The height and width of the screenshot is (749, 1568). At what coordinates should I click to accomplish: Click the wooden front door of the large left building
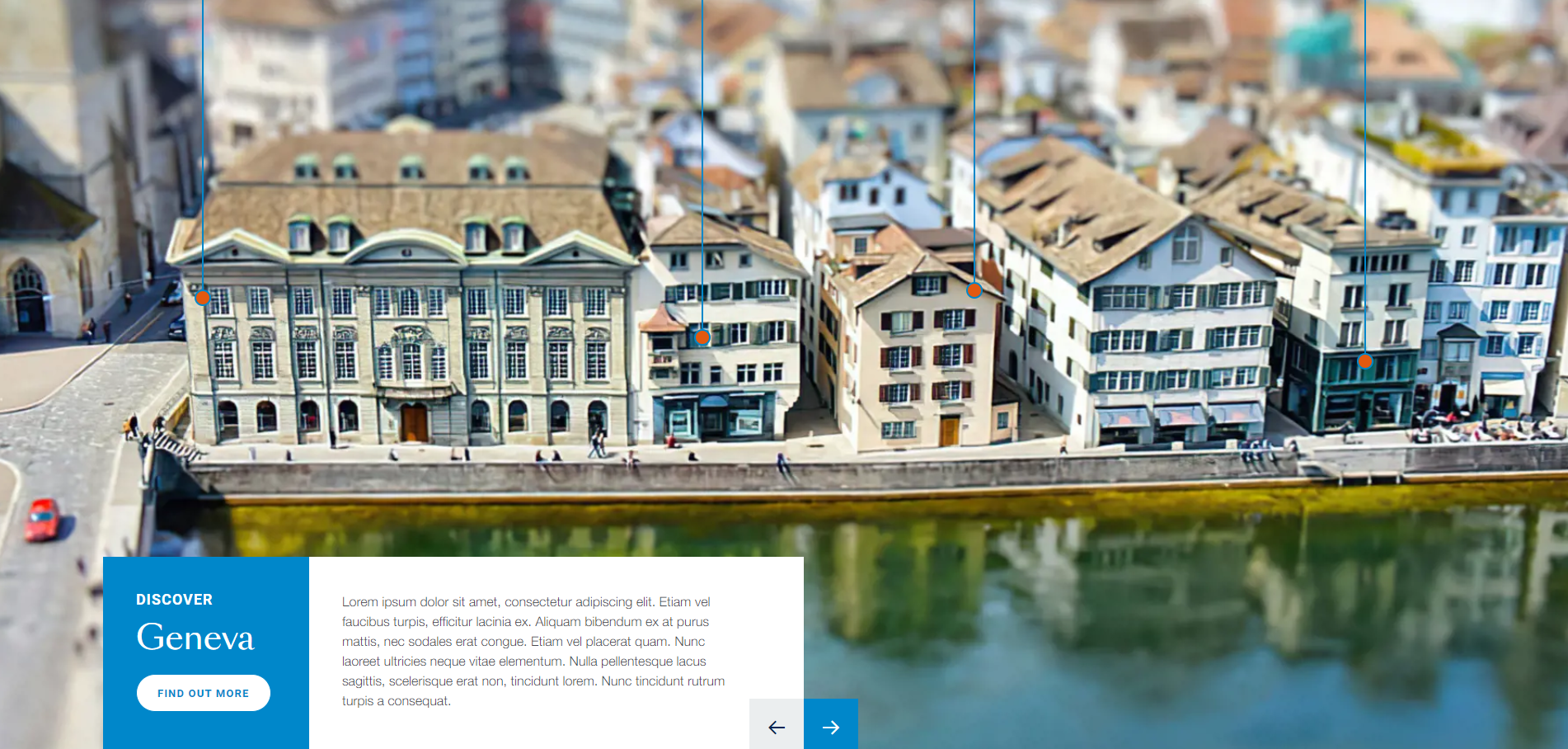414,422
